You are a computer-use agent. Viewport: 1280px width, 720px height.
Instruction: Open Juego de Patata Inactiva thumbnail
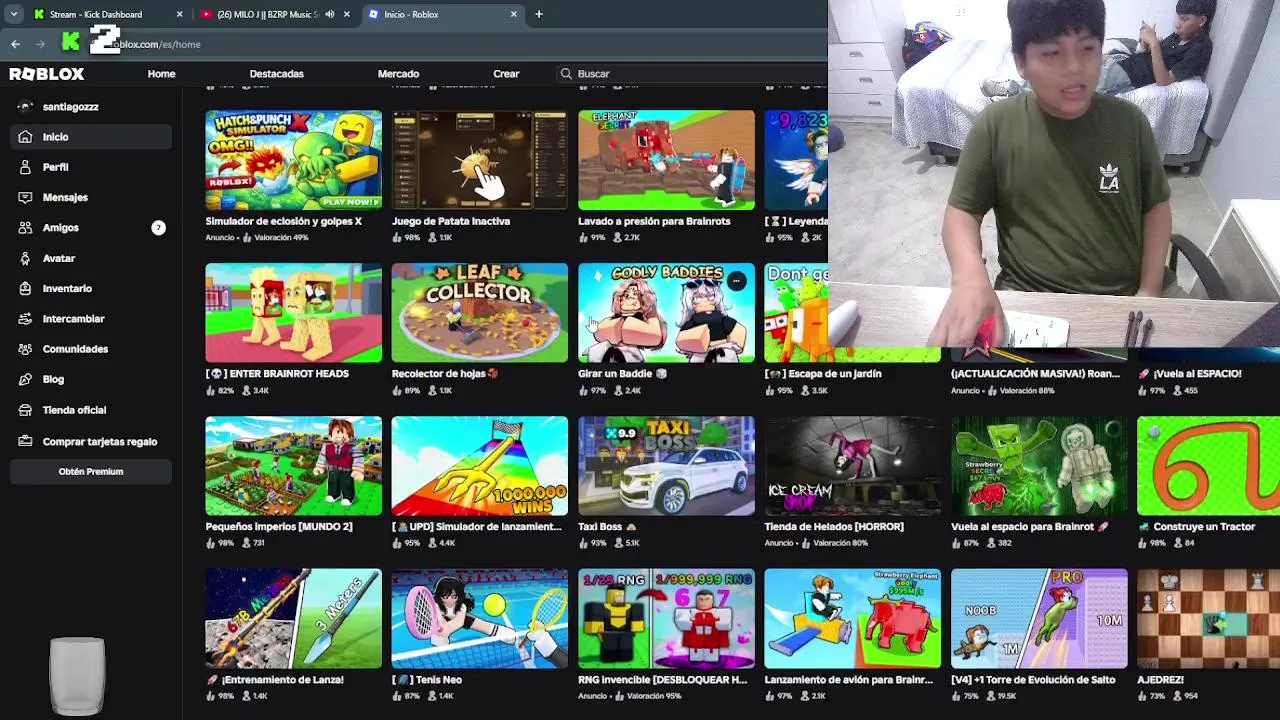pos(480,160)
